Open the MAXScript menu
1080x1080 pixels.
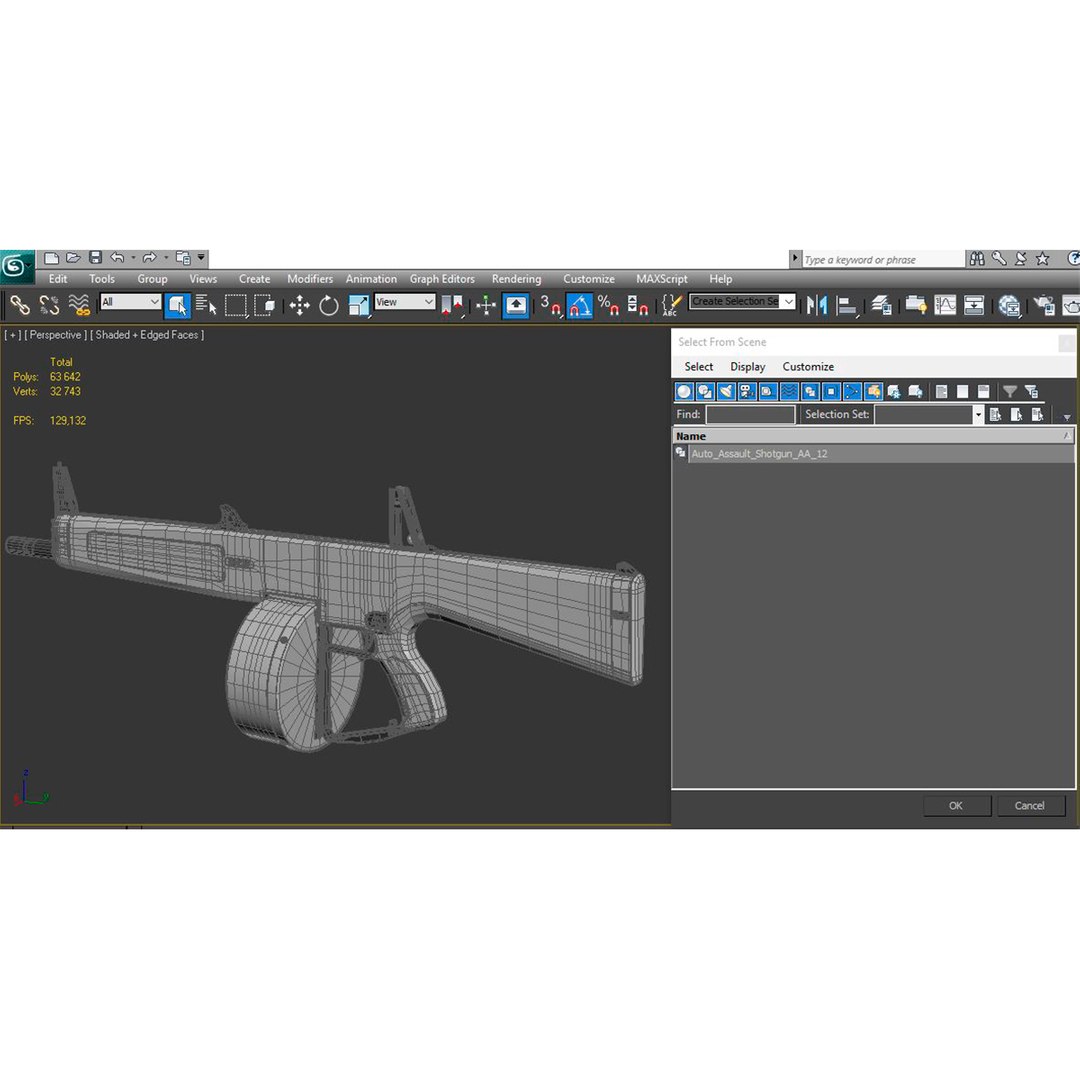point(662,279)
